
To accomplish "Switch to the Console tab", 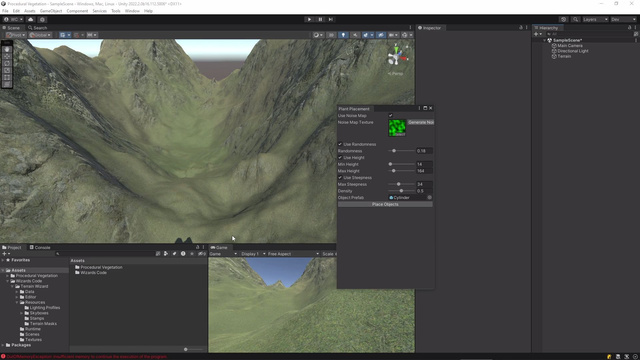I will pyautogui.click(x=40, y=247).
